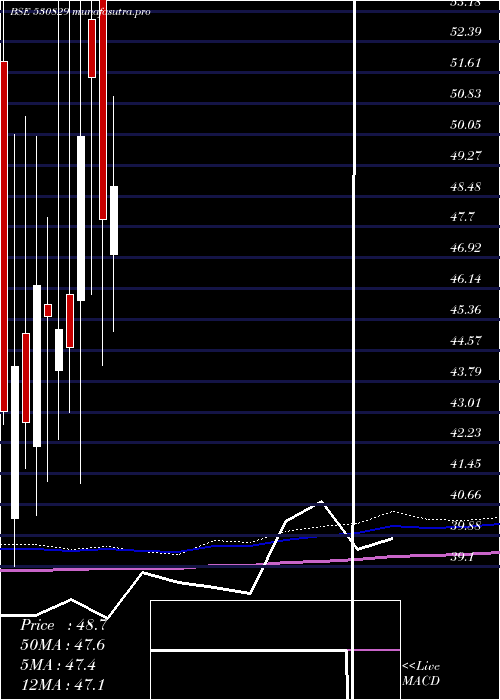Click the 43.01 price label
This screenshot has width=500, height=700.
click(466, 403)
